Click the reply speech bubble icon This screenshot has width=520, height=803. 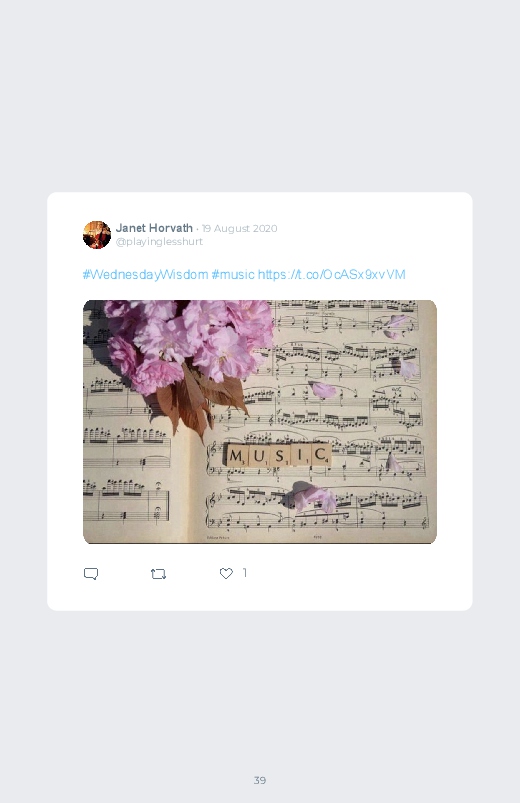[91, 574]
